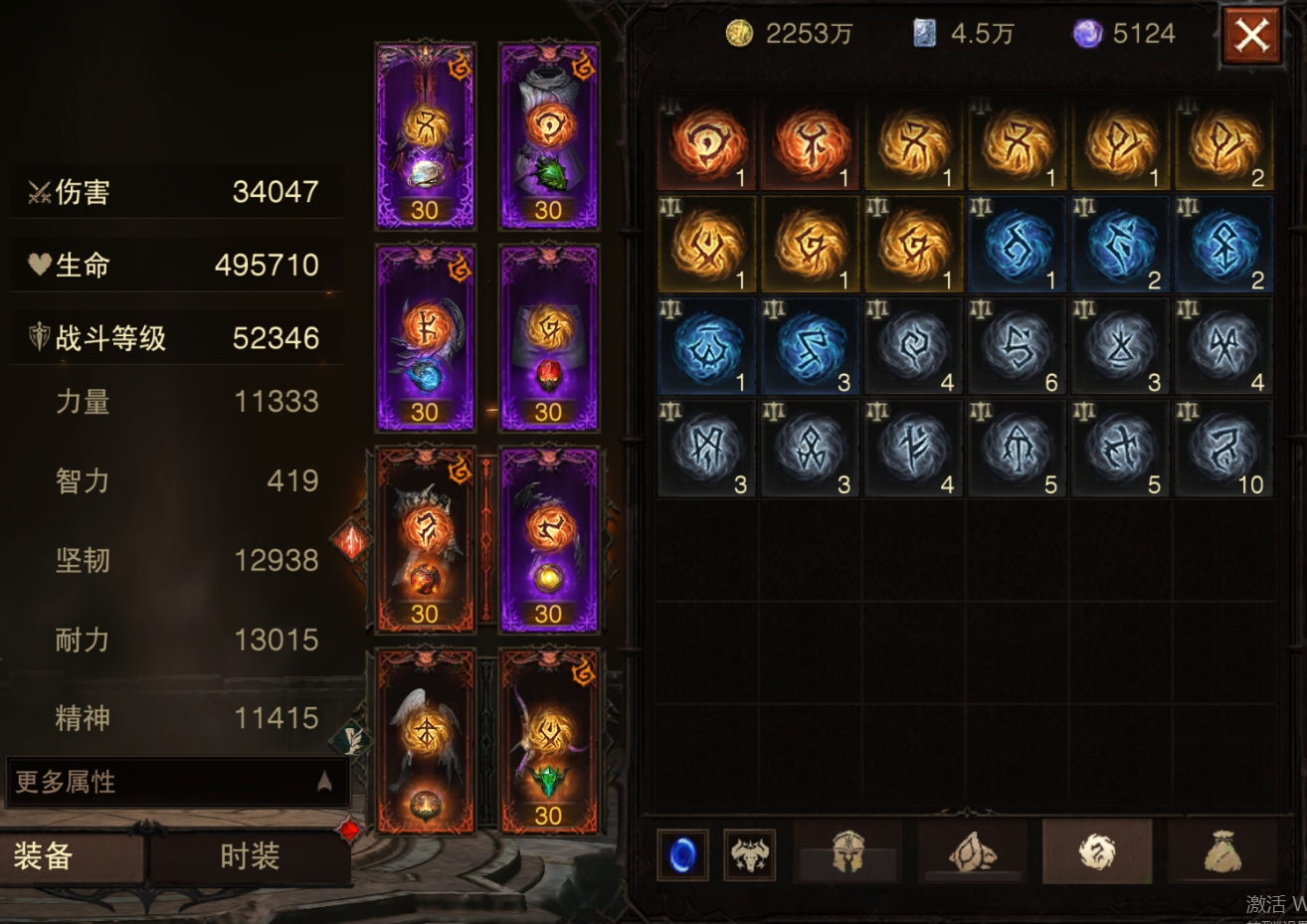Open the winged equipment slot without level
Screen dimensions: 1307x924
click(x=425, y=741)
